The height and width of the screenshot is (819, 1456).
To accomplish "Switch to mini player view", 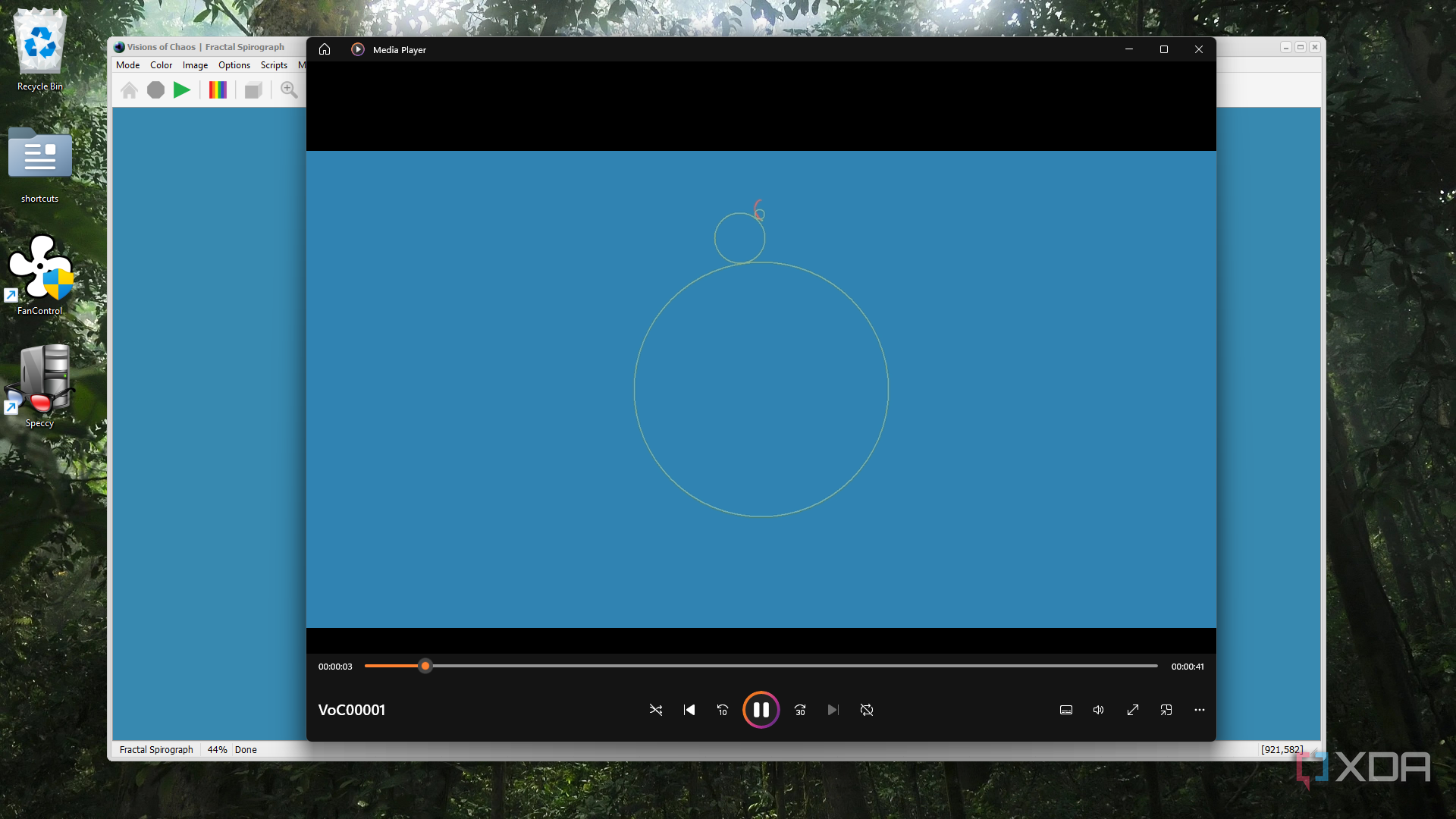I will [1166, 710].
